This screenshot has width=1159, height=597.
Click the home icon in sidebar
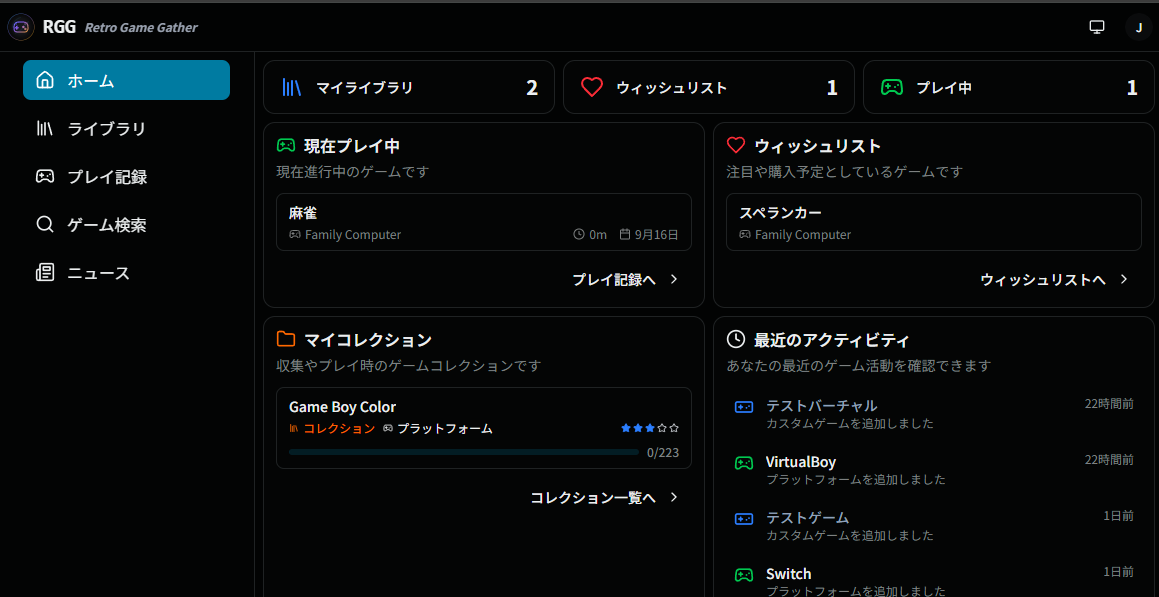[x=45, y=81]
